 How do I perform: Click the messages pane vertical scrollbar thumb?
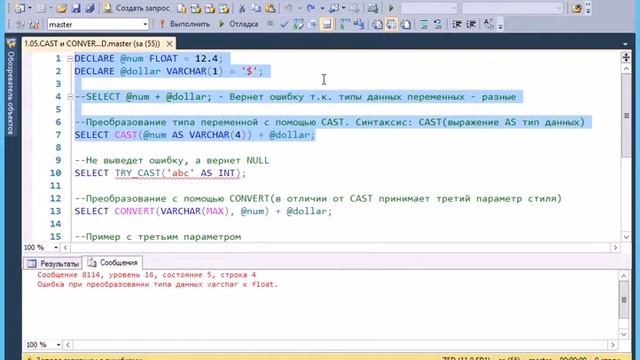[x=623, y=300]
